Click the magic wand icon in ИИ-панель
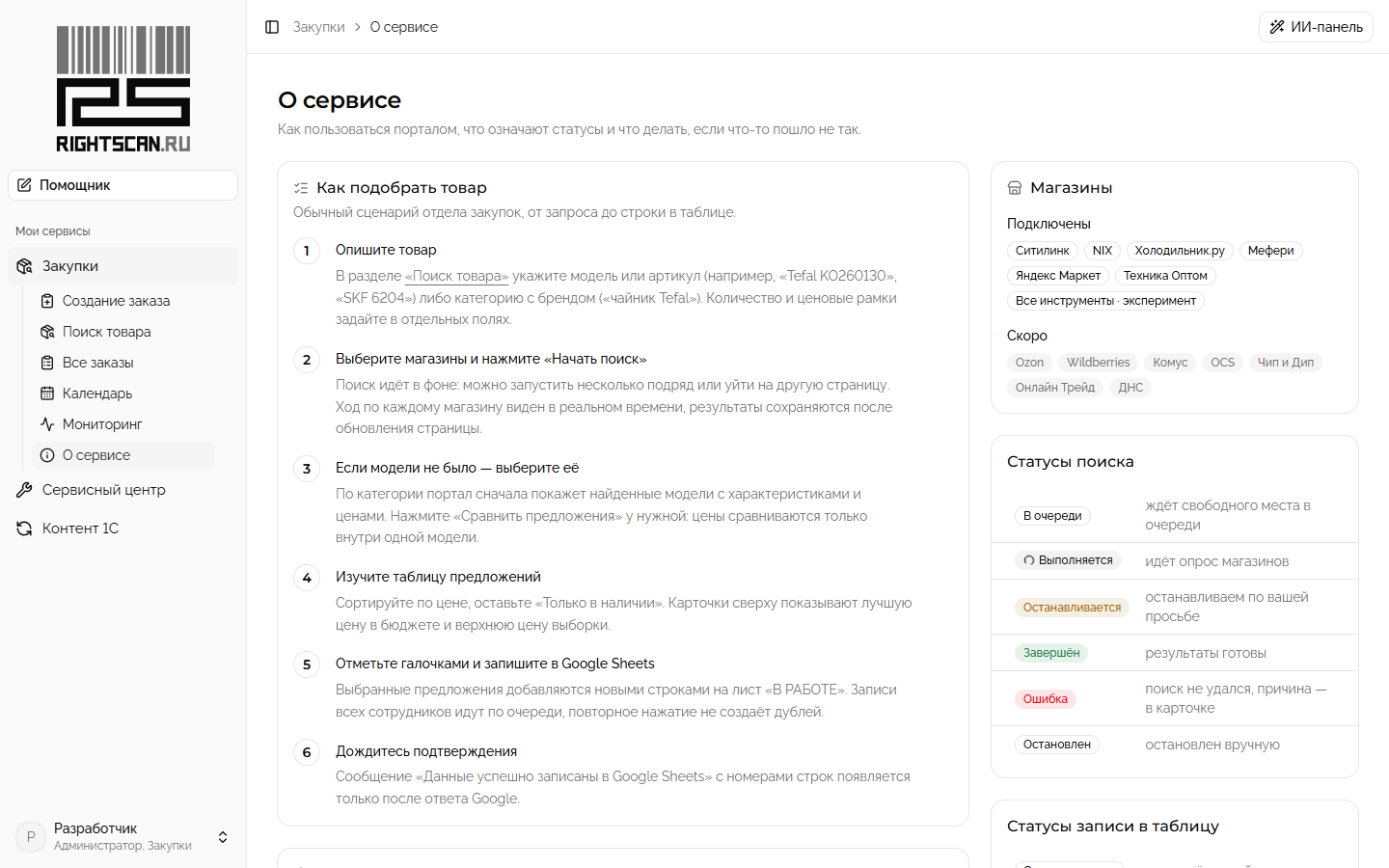Image resolution: width=1389 pixels, height=868 pixels. [x=1277, y=27]
